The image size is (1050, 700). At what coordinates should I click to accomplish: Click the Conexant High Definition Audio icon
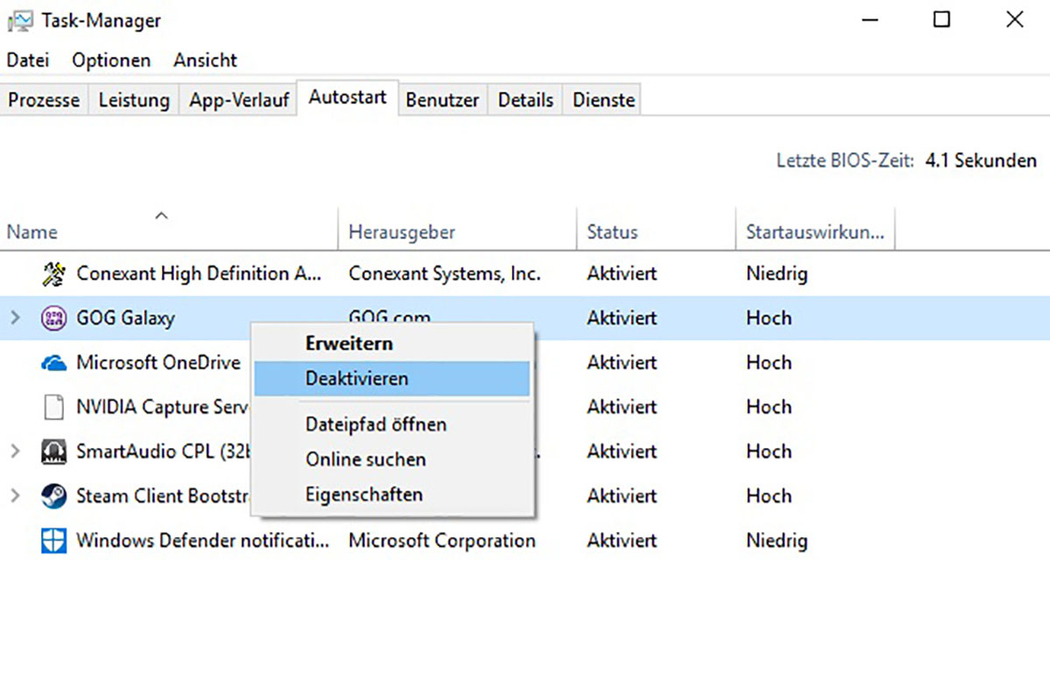click(54, 274)
